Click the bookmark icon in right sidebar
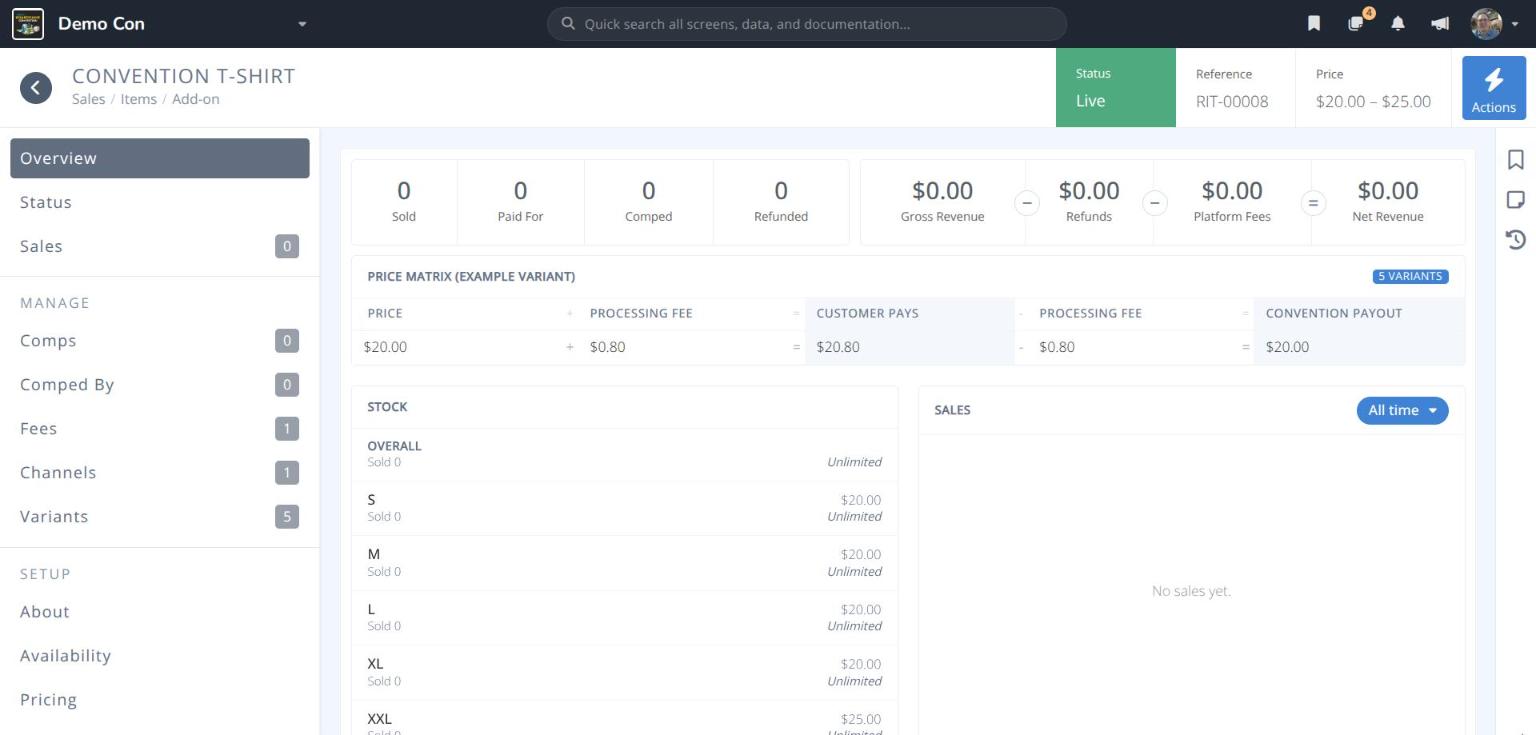Screen dimensions: 1536x735 tap(1516, 160)
